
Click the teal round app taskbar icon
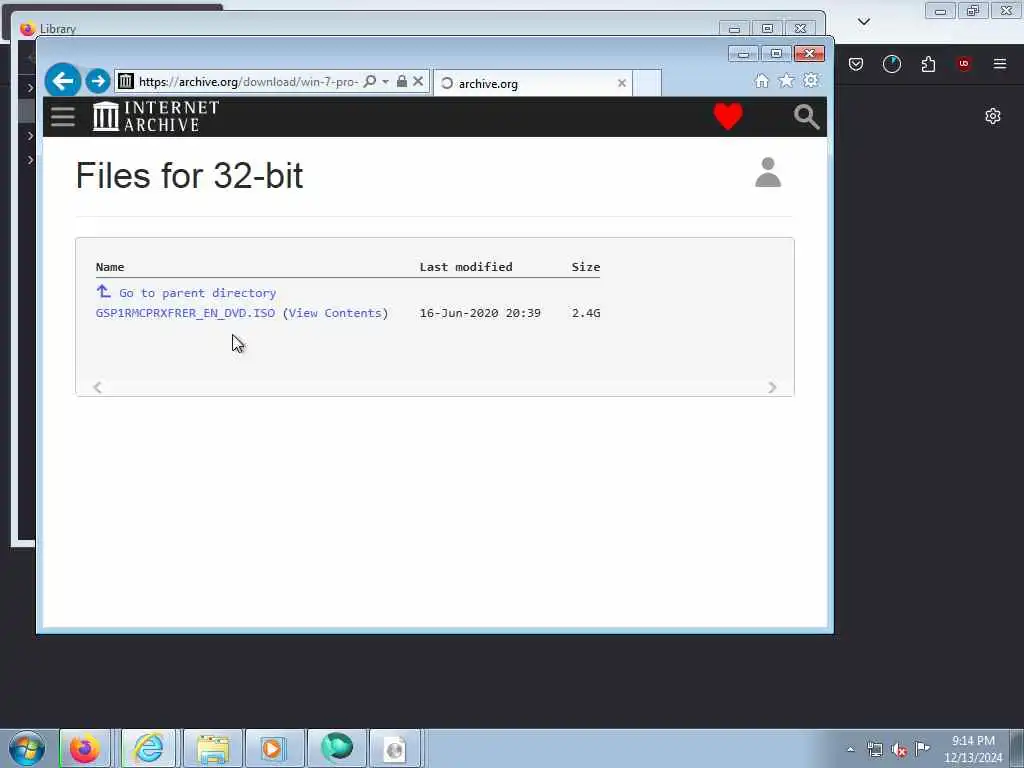(336, 748)
